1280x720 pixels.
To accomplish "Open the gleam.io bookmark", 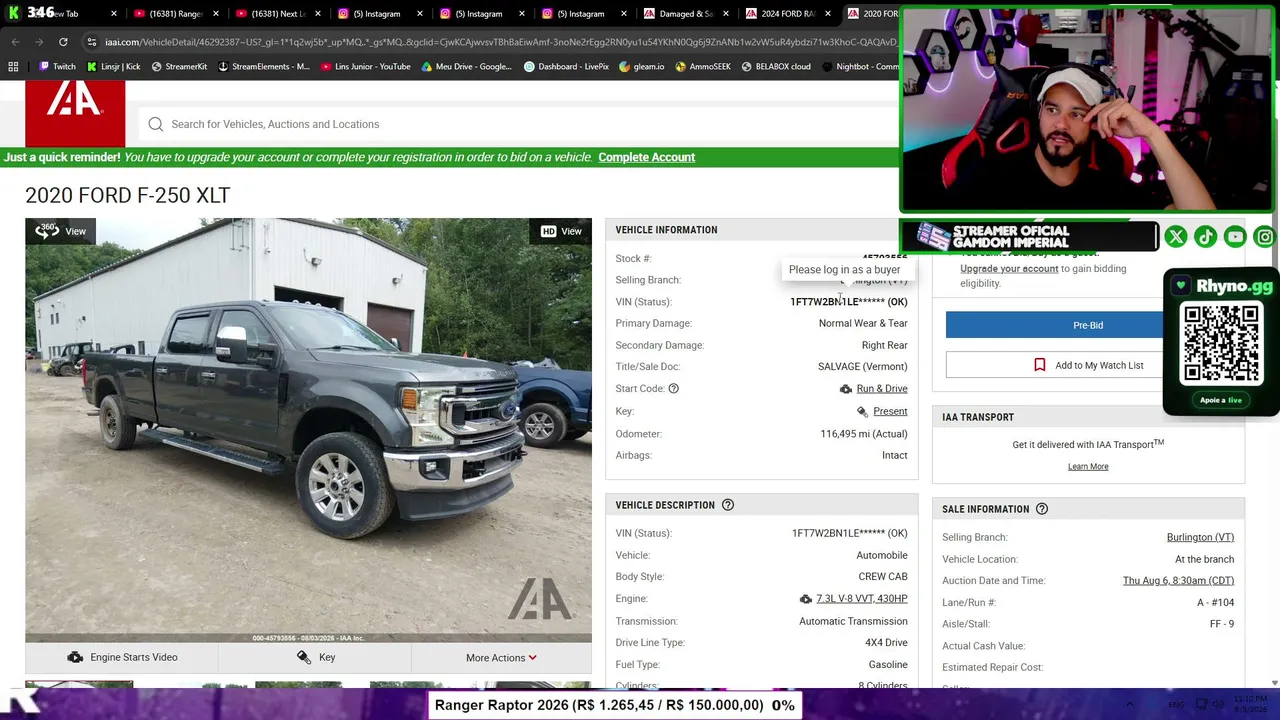I will 641,67.
